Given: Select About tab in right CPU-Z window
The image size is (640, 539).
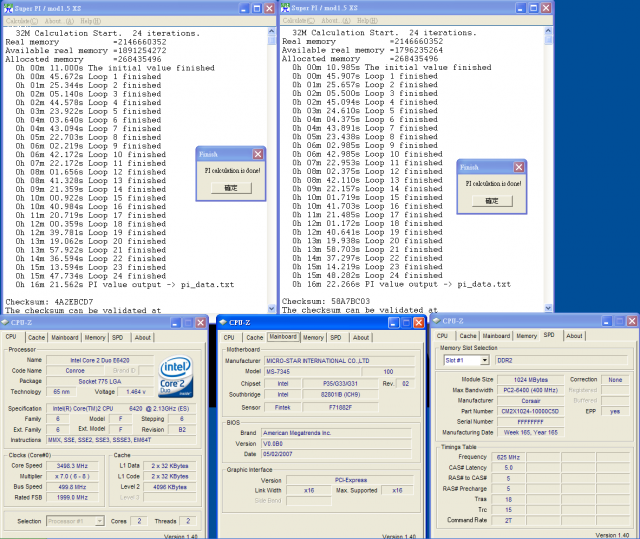Looking at the screenshot, I should 574,336.
